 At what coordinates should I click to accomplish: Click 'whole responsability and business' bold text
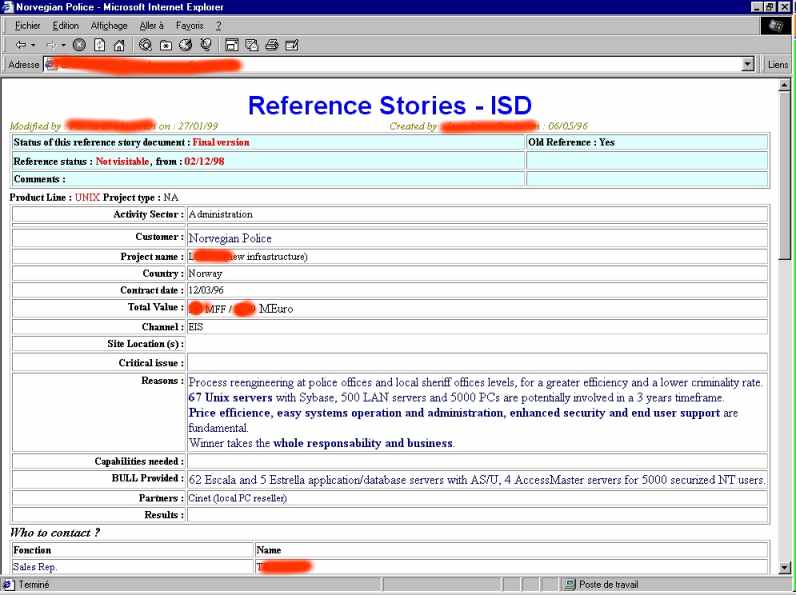click(362, 443)
